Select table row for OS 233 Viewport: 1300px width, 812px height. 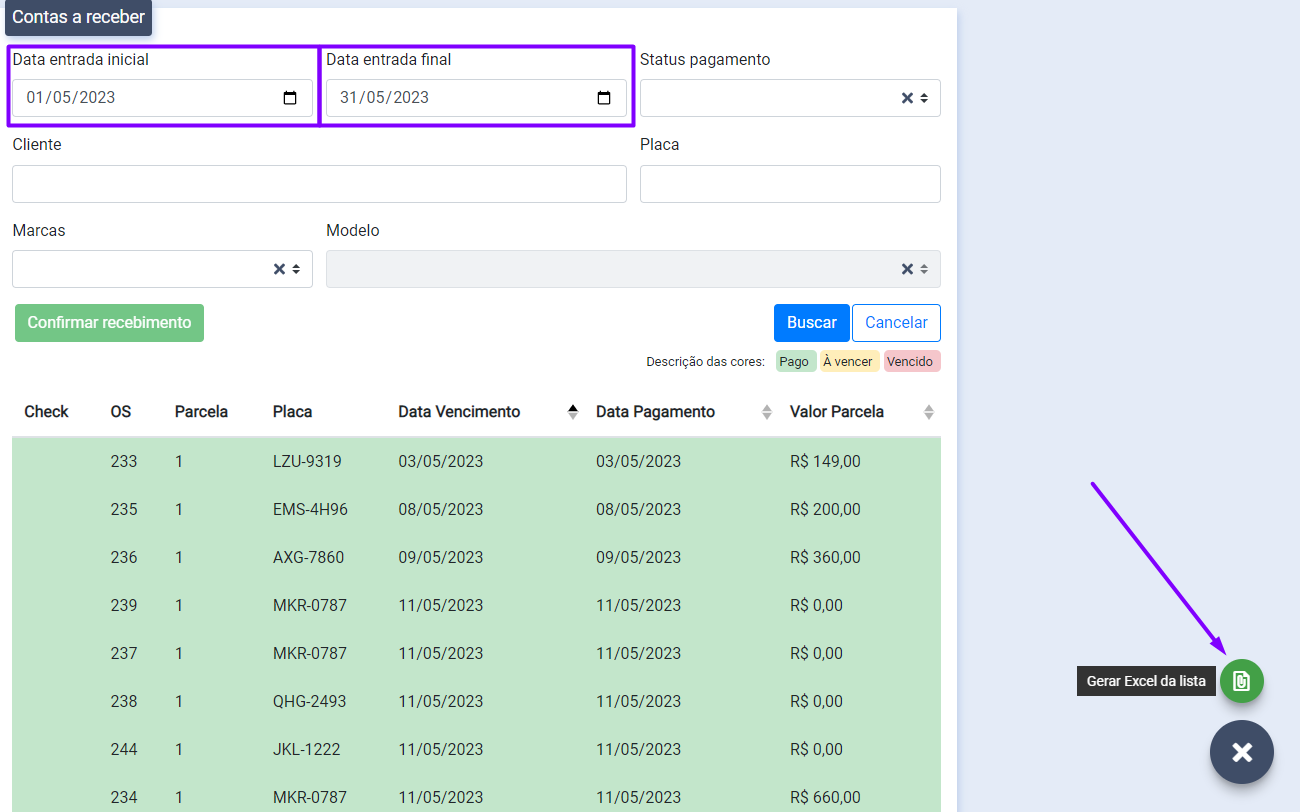coord(476,461)
